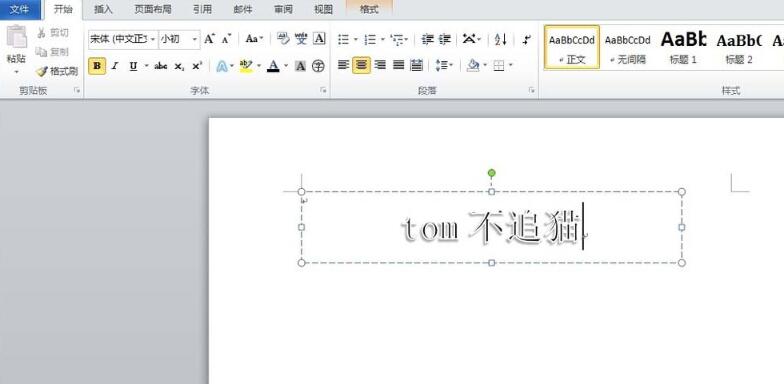
Task: Open the 文件 (File) tab
Action: tap(20, 10)
